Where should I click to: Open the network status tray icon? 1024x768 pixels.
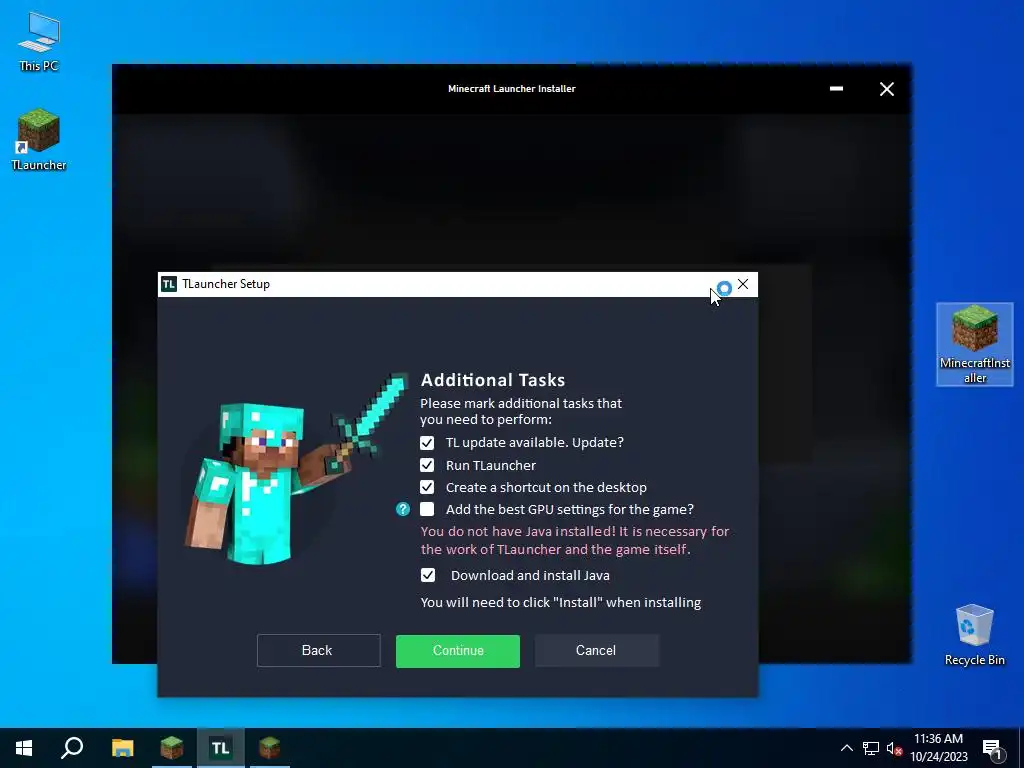pos(871,748)
